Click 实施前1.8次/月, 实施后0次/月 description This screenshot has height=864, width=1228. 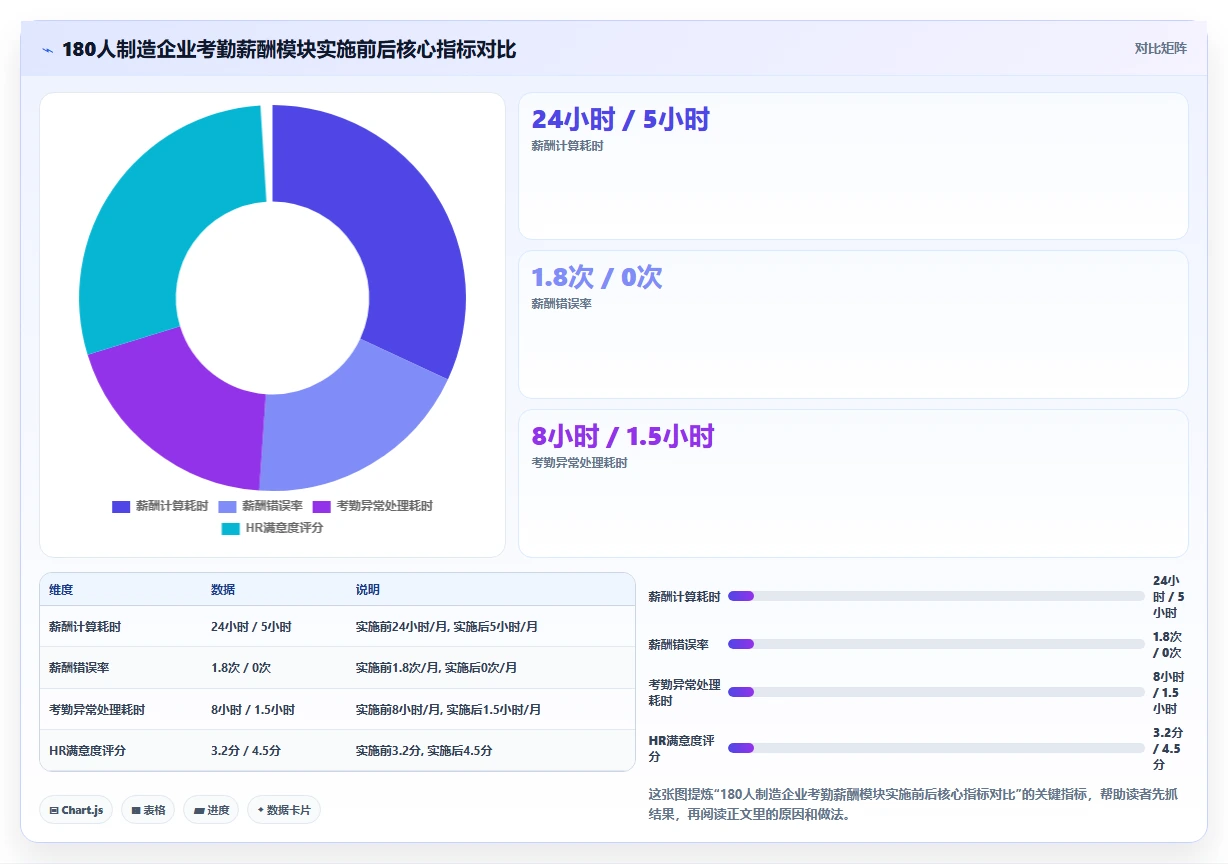pos(437,668)
